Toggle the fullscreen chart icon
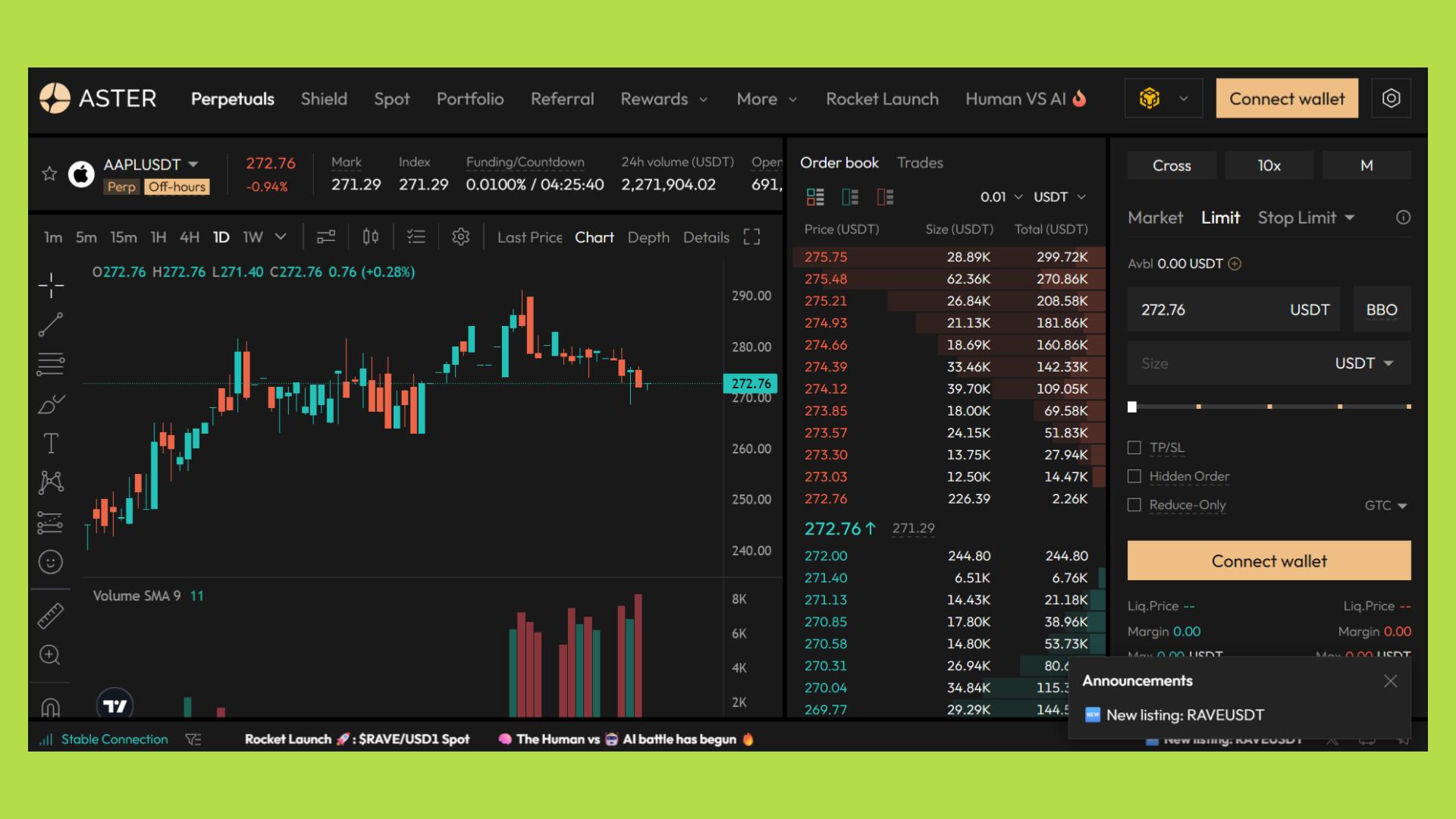Image resolution: width=1456 pixels, height=819 pixels. click(x=752, y=237)
